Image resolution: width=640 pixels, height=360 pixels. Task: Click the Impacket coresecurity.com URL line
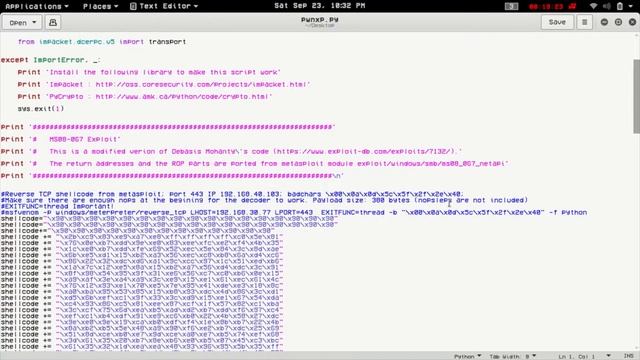click(x=164, y=84)
